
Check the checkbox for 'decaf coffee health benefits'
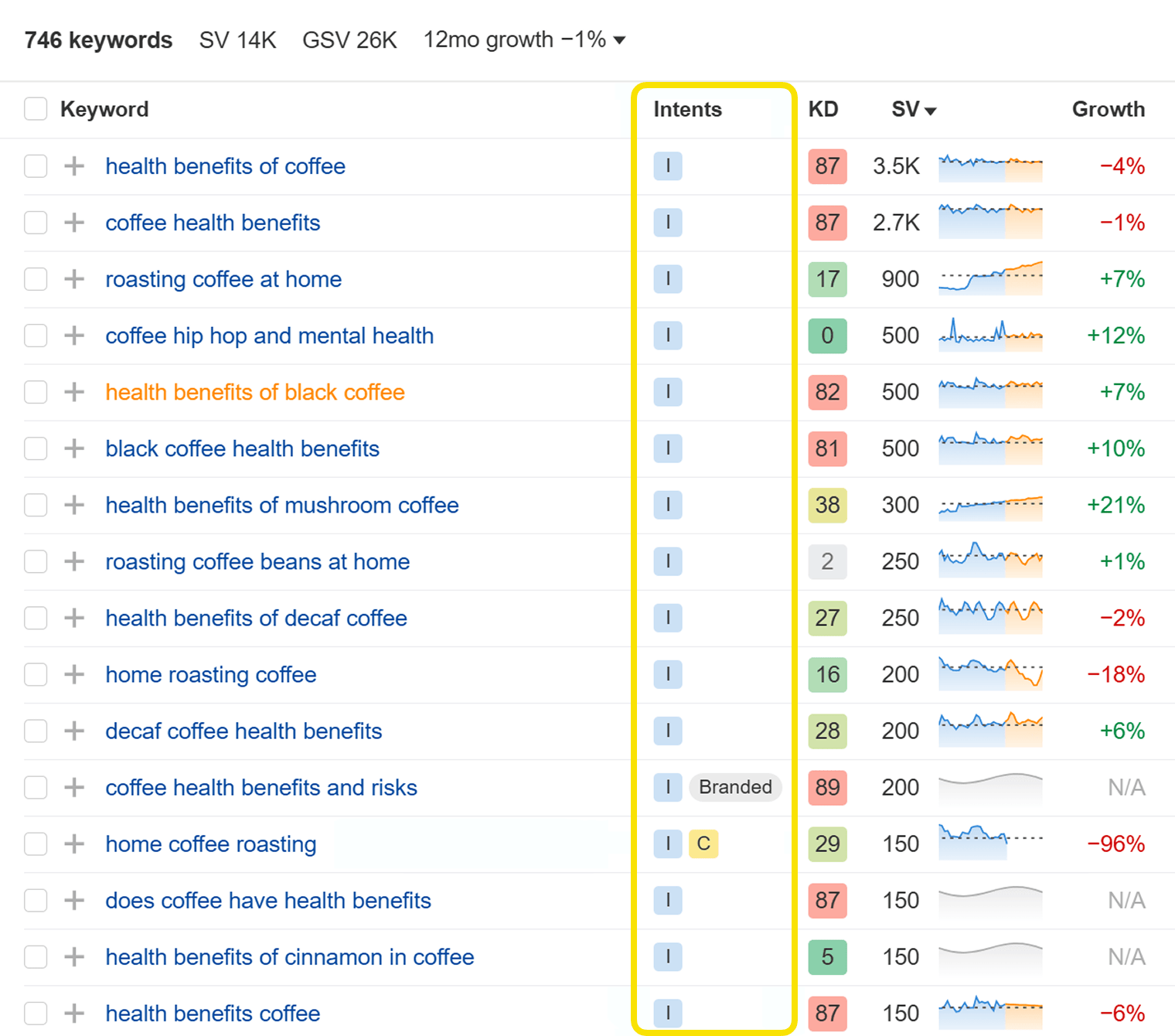click(36, 731)
